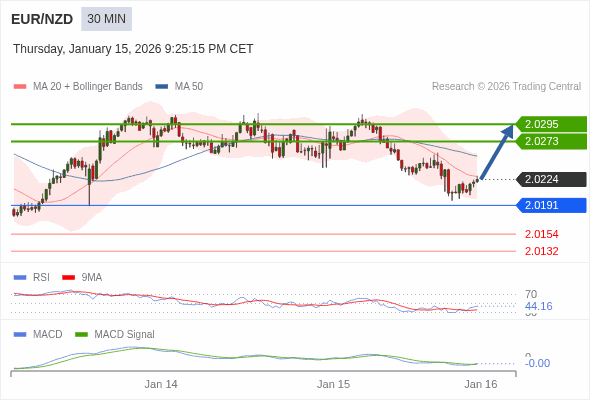Click the RSI blue legend swatch
The height and width of the screenshot is (400, 590).
[x=20, y=278]
